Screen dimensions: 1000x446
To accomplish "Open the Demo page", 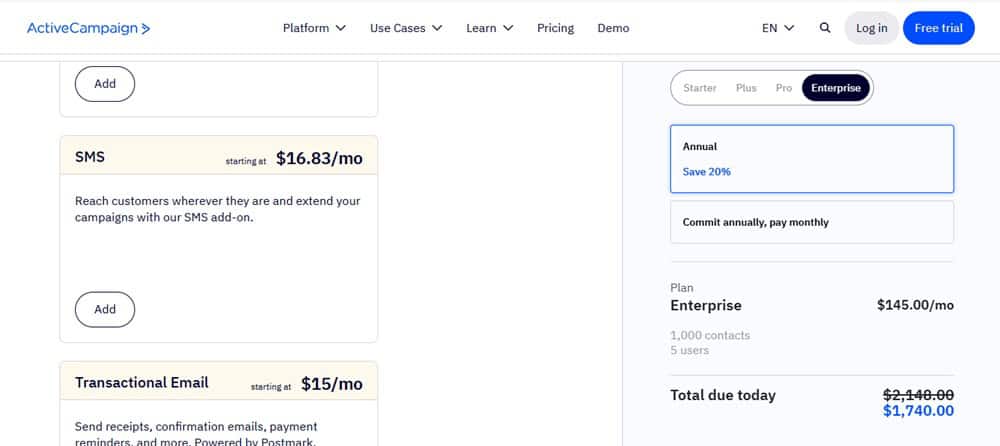I will coord(614,28).
